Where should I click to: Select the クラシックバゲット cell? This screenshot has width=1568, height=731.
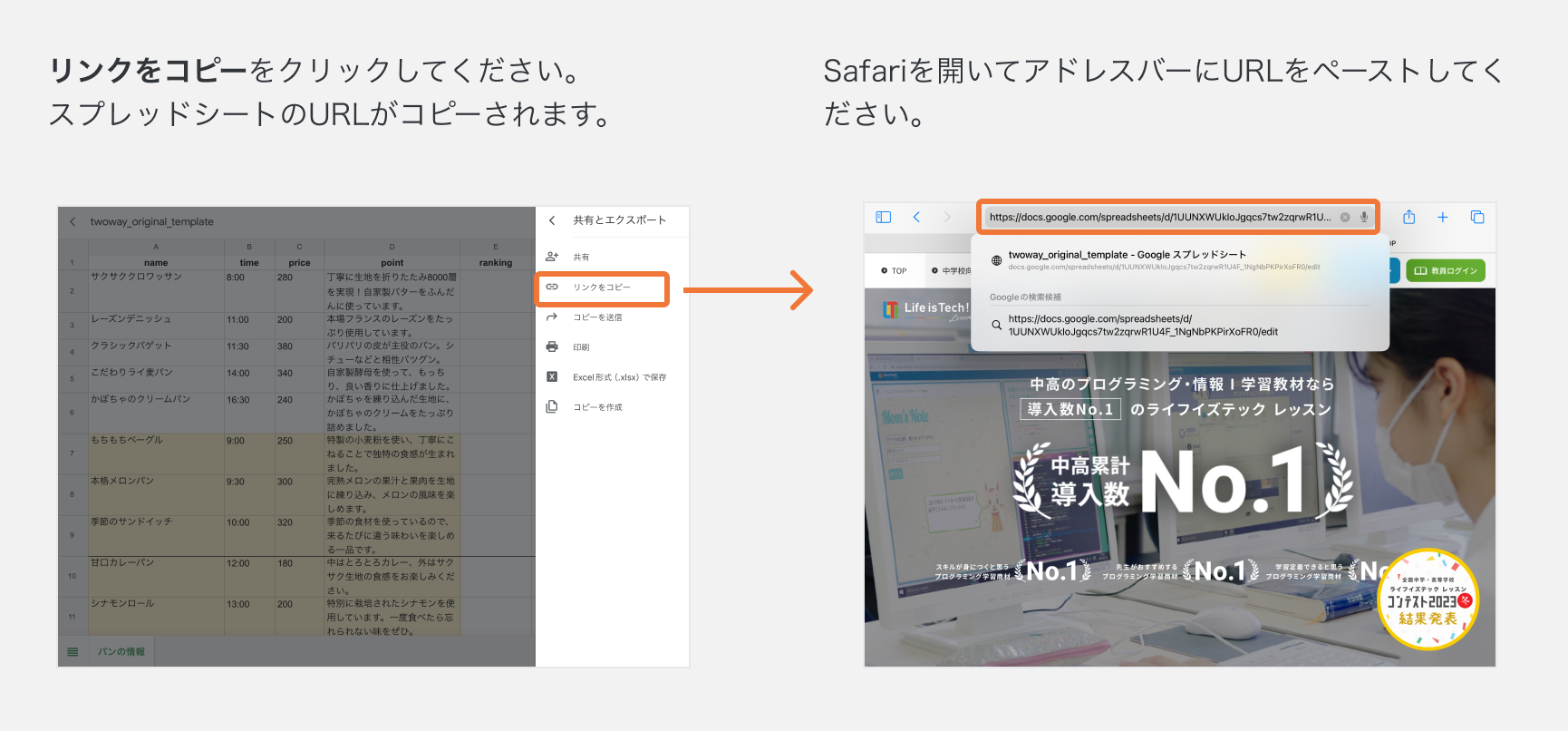pyautogui.click(x=156, y=352)
